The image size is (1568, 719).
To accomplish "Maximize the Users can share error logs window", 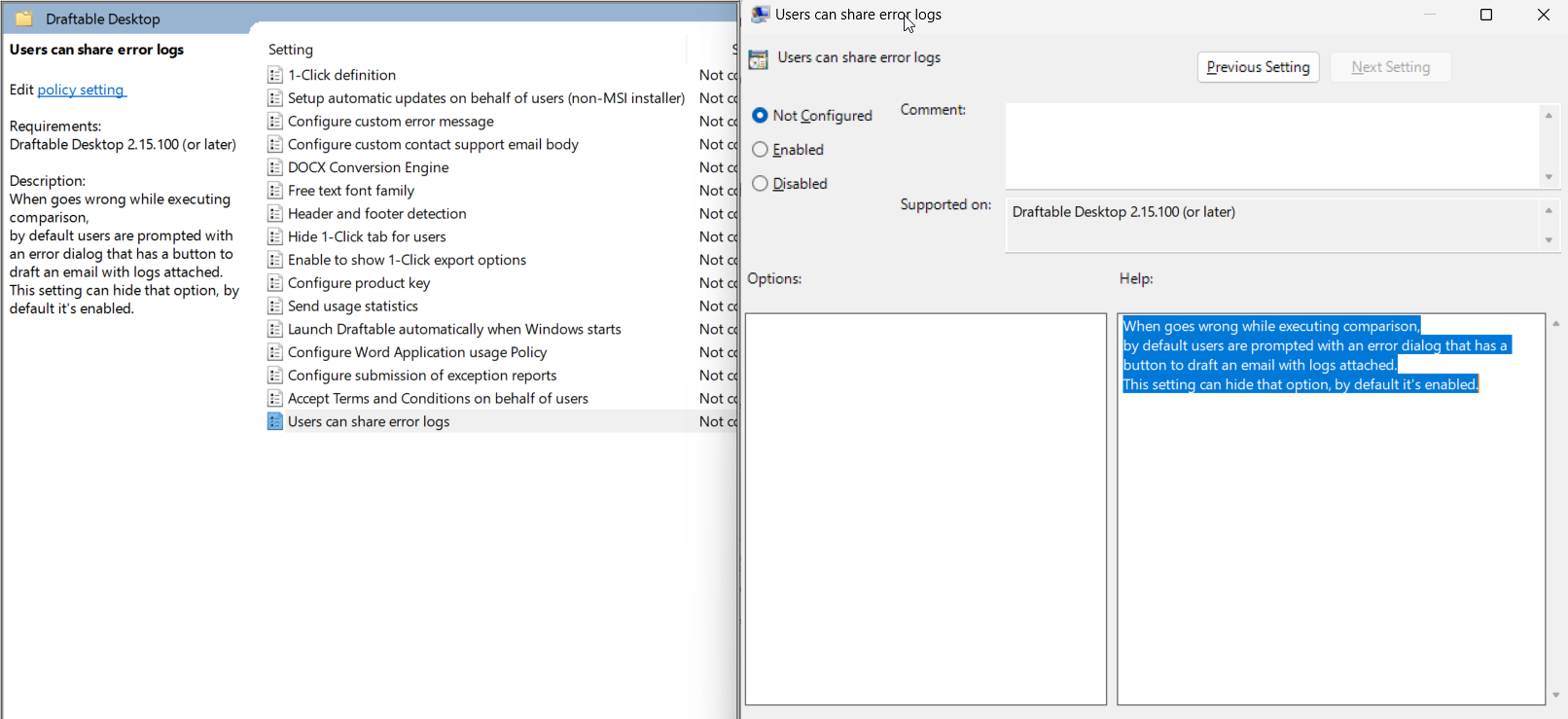I will tap(1486, 15).
